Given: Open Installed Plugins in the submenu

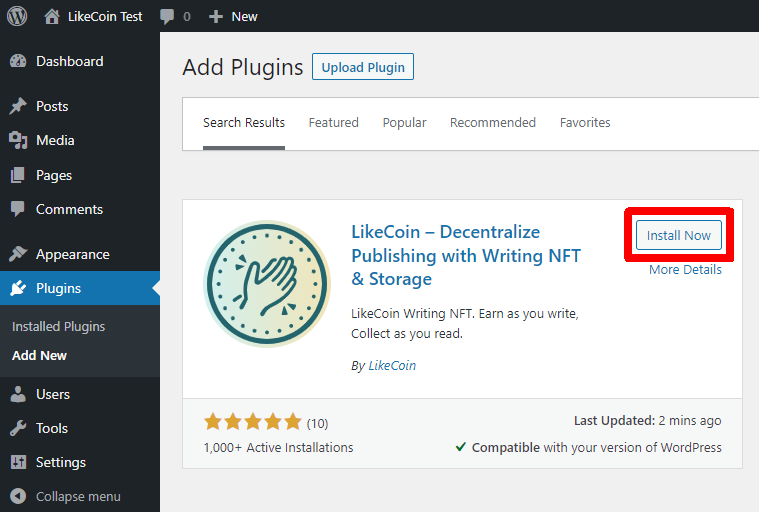Looking at the screenshot, I should point(59,327).
